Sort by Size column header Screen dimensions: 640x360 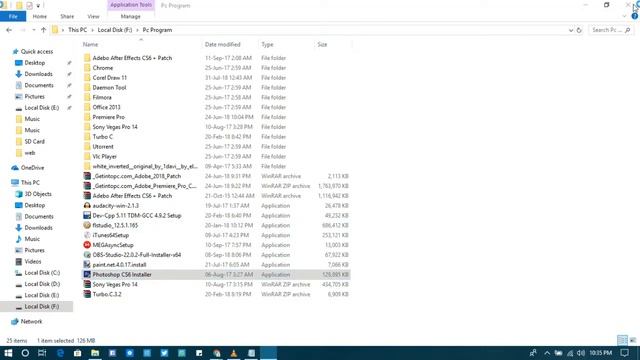pos(322,44)
